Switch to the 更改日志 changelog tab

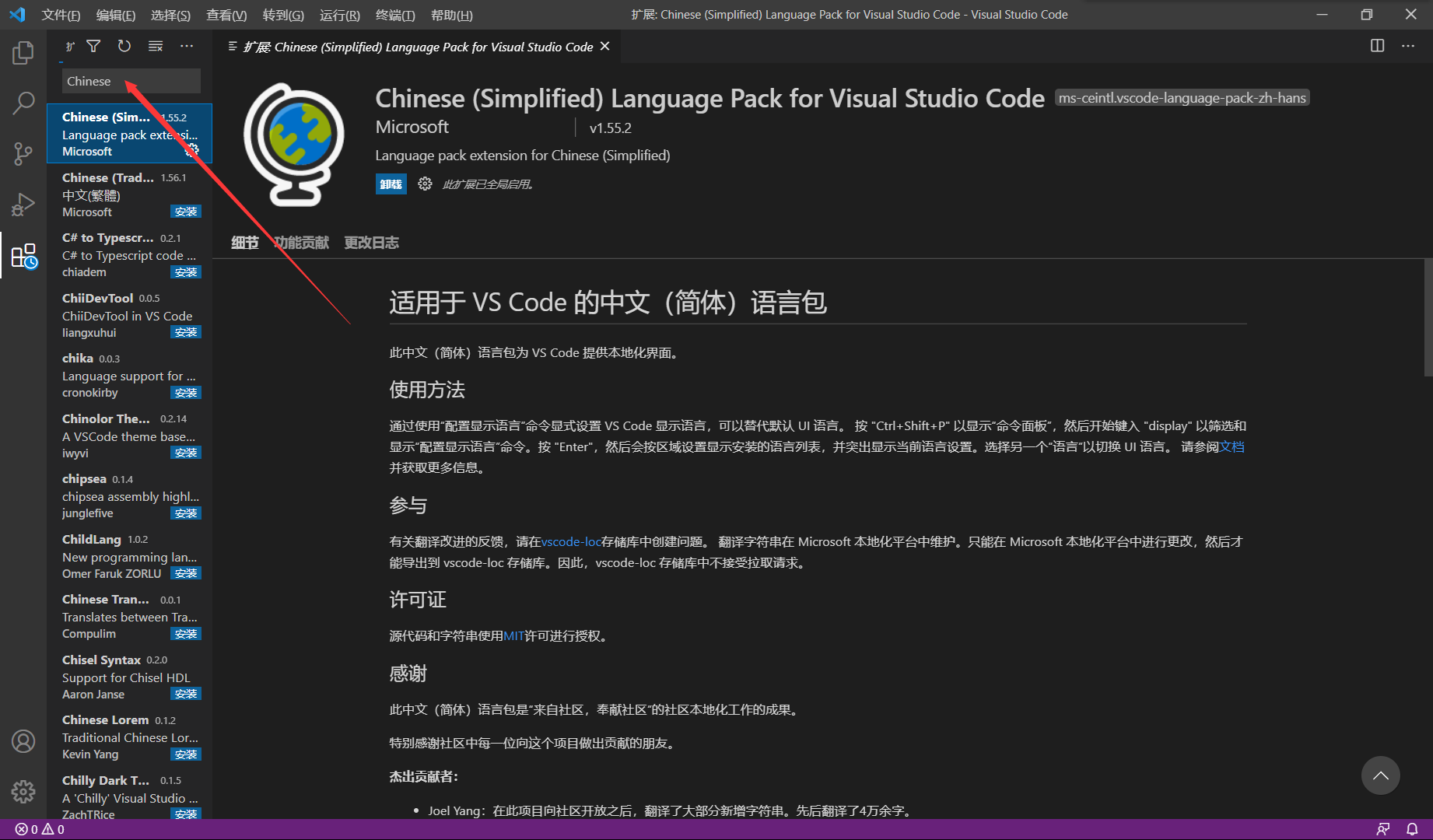372,243
